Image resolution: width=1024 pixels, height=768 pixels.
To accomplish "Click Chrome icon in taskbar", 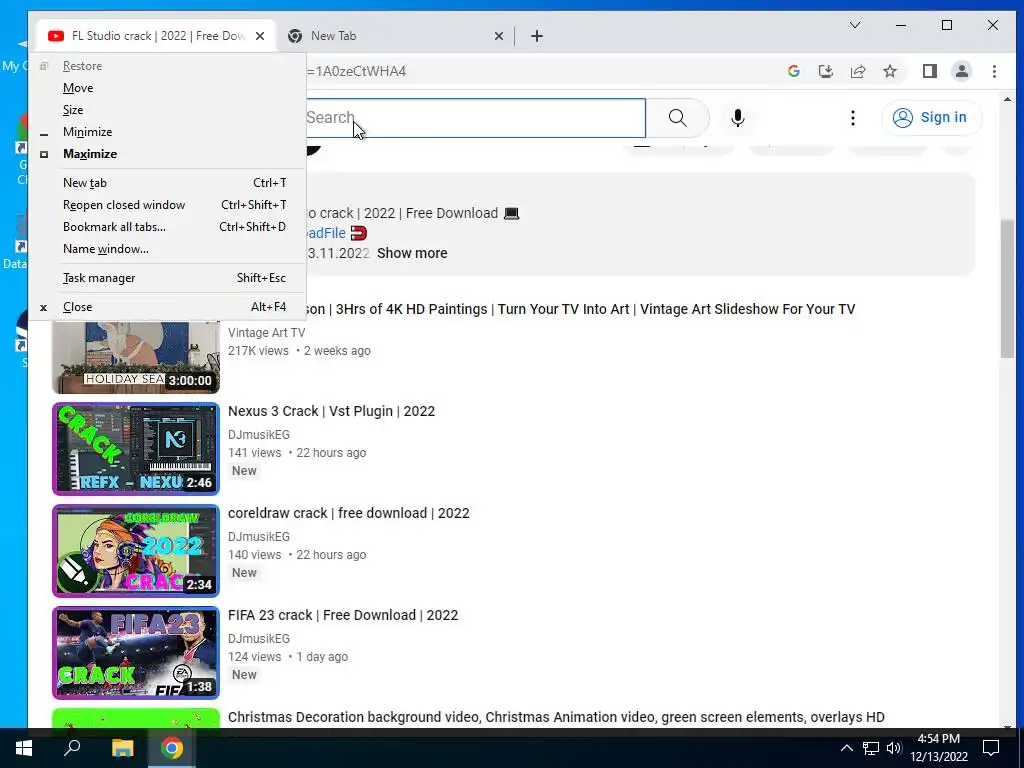I will 172,748.
